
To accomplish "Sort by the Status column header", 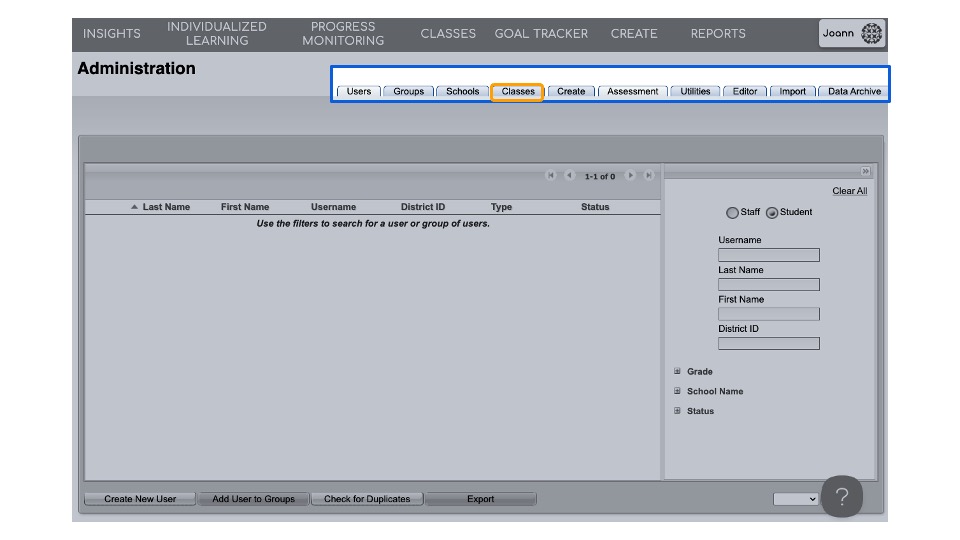I will pyautogui.click(x=595, y=207).
